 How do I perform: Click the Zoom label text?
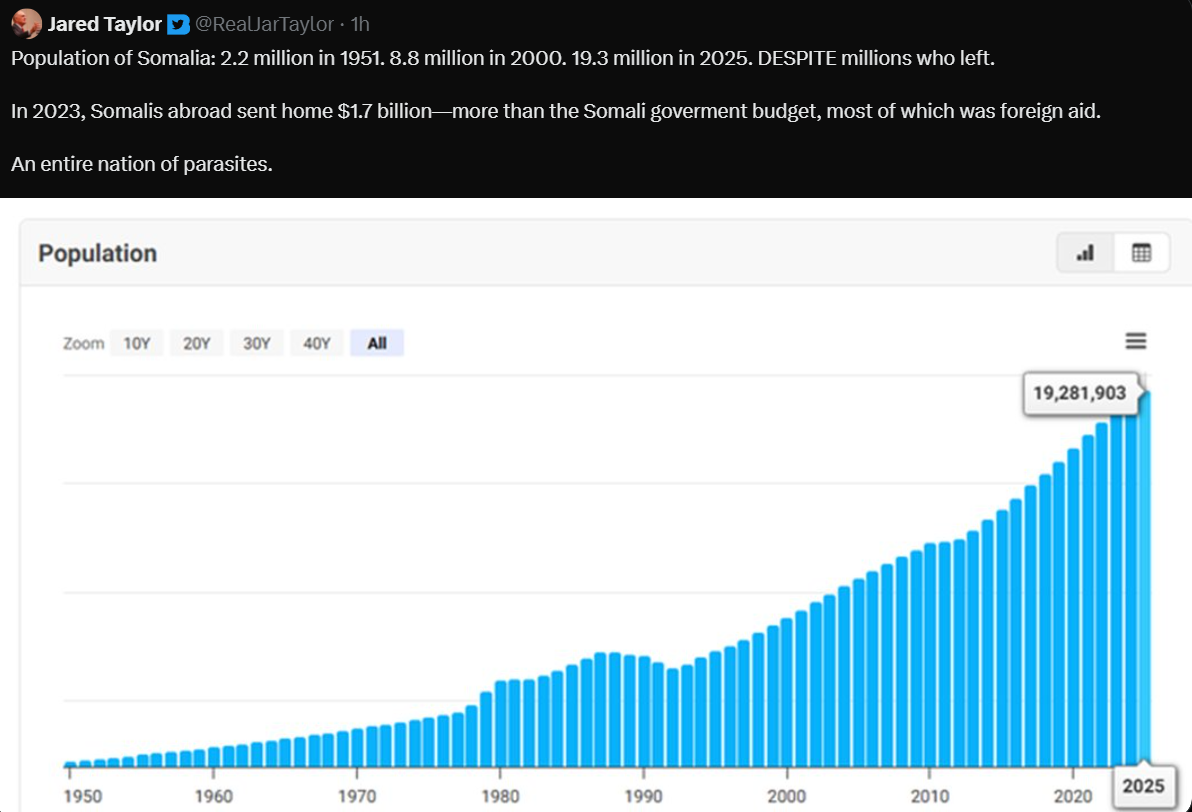84,344
